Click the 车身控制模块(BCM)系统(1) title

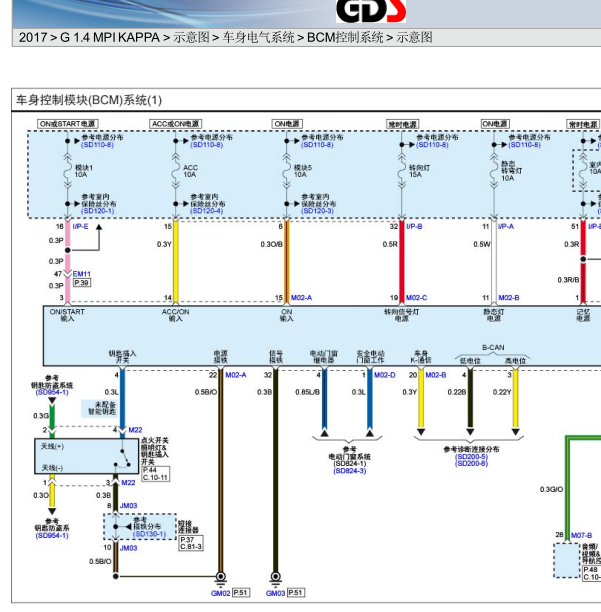pos(89,100)
